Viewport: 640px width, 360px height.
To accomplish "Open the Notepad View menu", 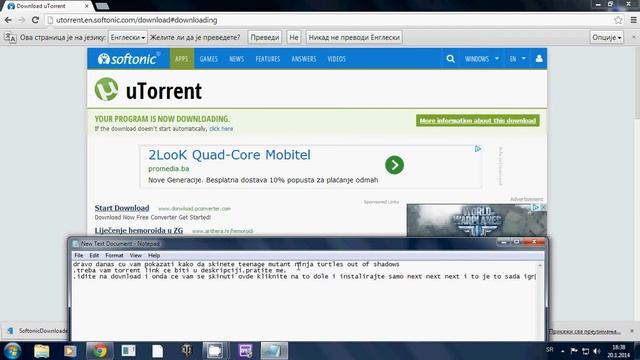I will (x=136, y=256).
